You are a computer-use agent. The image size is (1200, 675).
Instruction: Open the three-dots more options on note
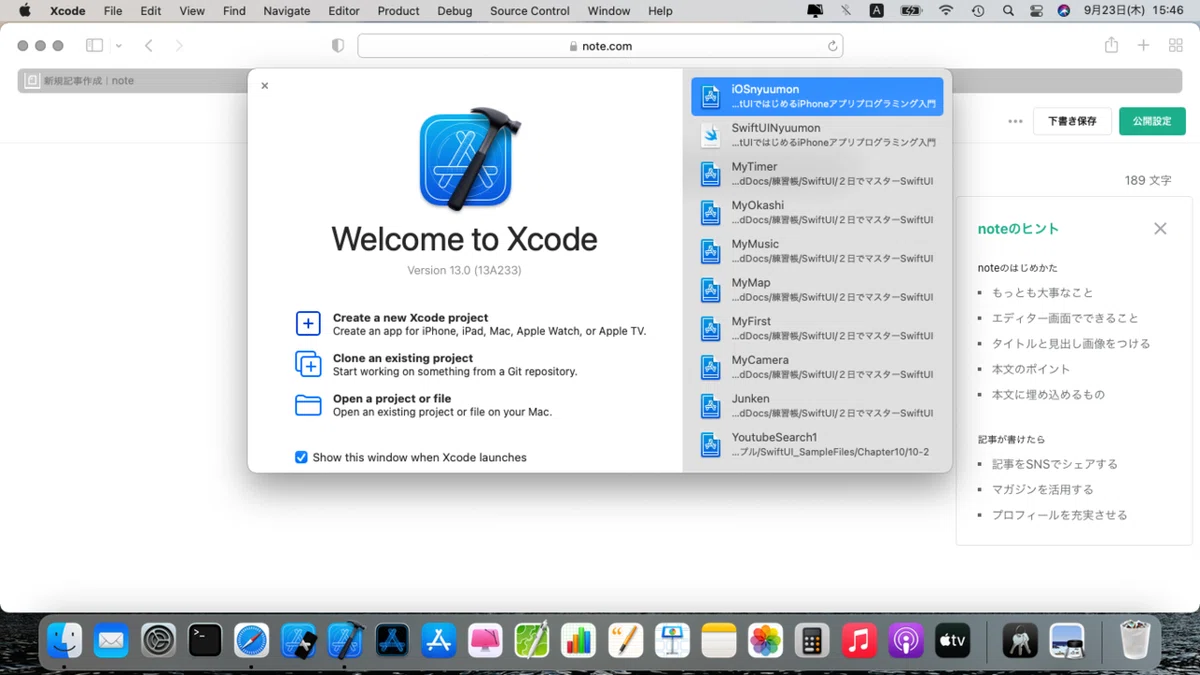(1016, 121)
